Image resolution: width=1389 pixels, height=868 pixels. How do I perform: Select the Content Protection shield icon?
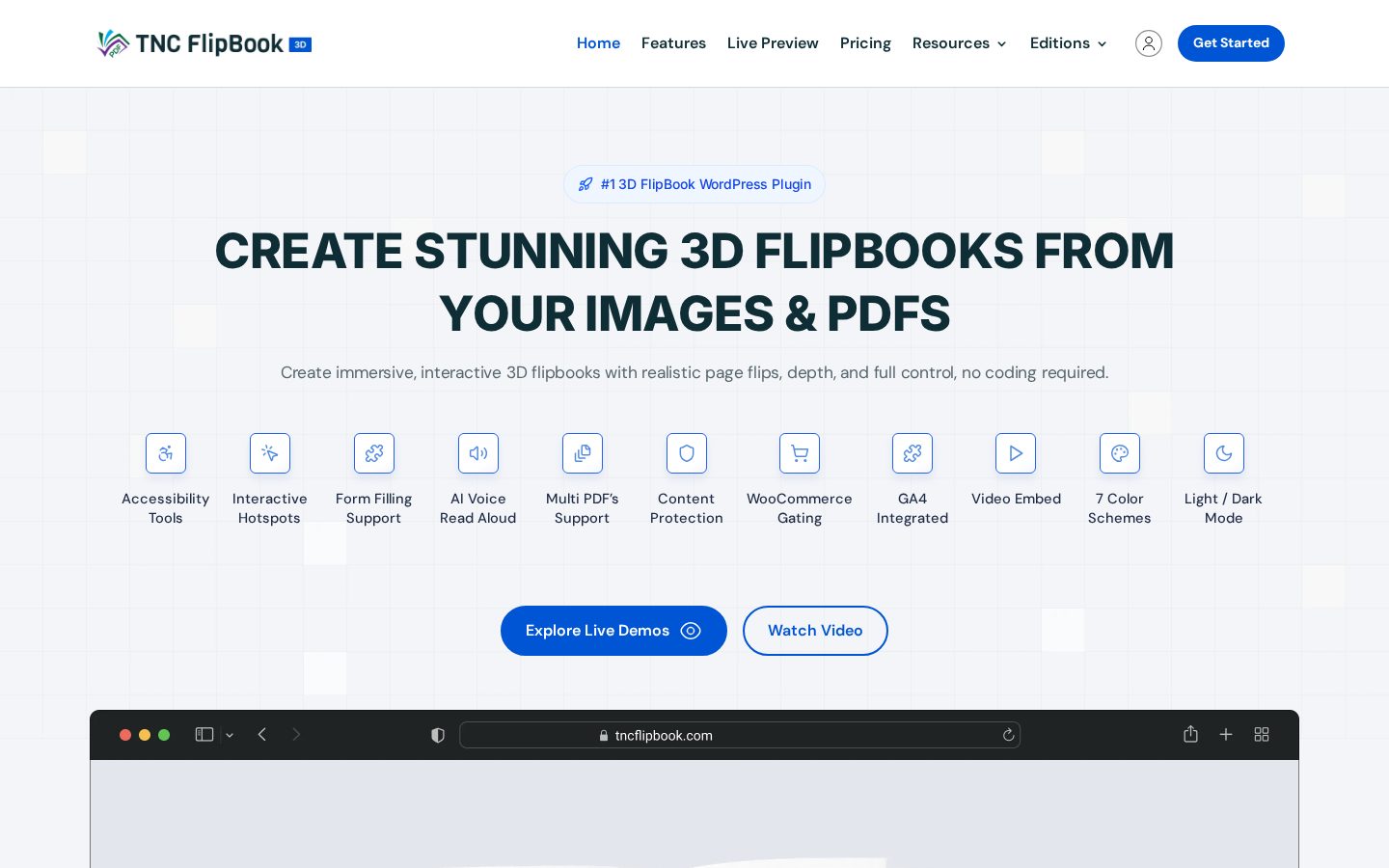687,453
